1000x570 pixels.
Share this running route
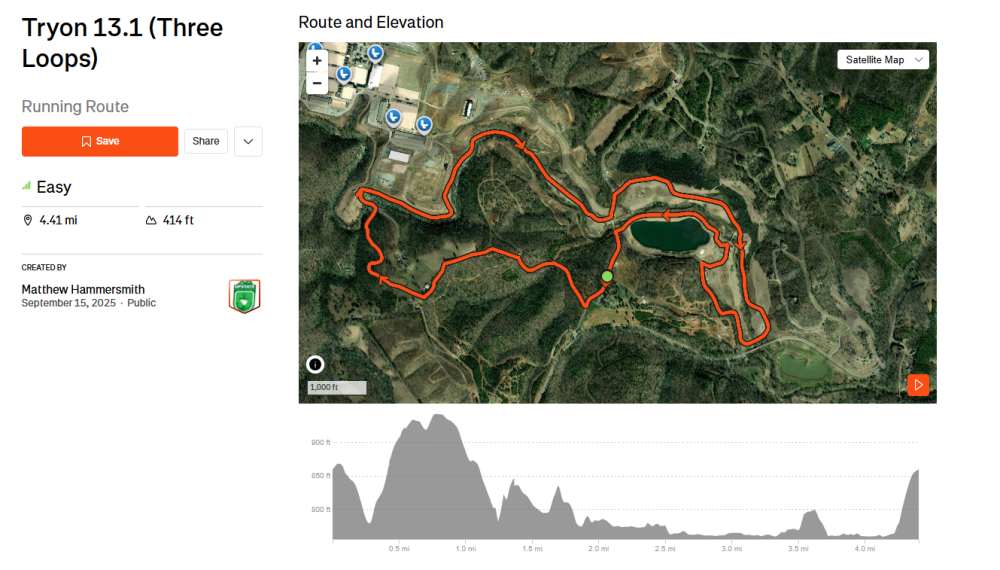coord(206,142)
